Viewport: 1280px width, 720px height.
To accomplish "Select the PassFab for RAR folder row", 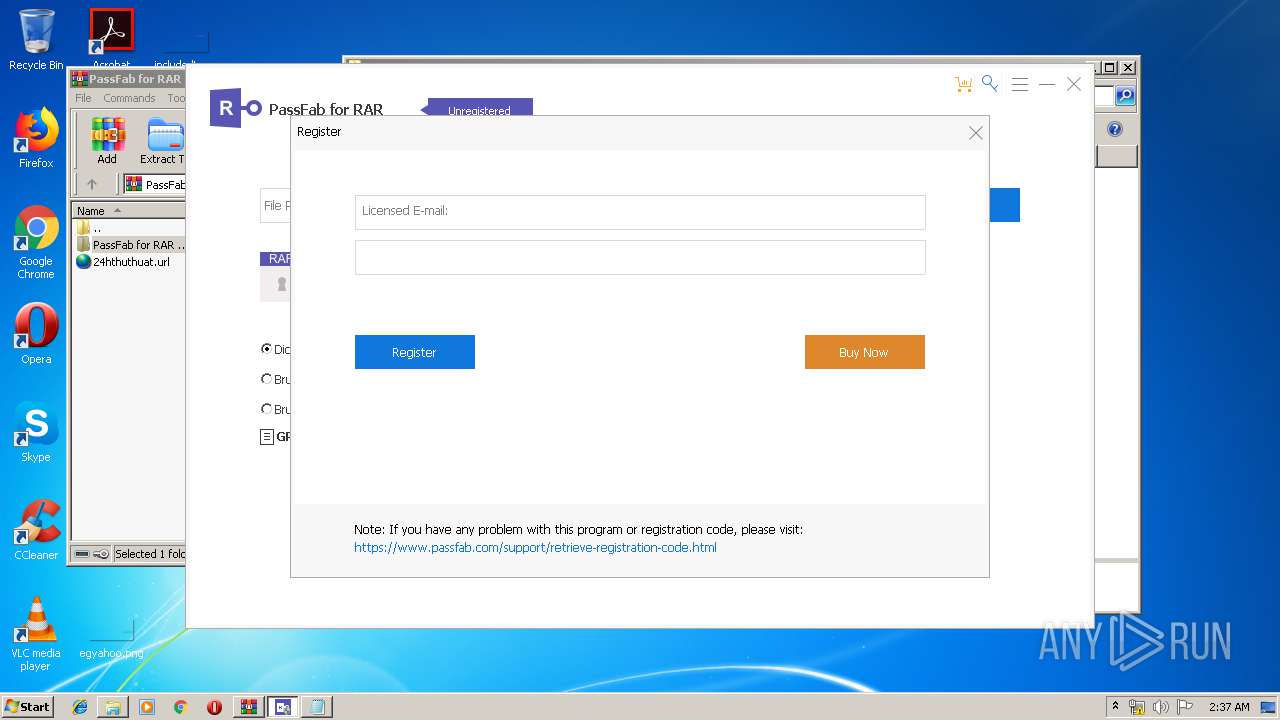I will click(x=130, y=245).
